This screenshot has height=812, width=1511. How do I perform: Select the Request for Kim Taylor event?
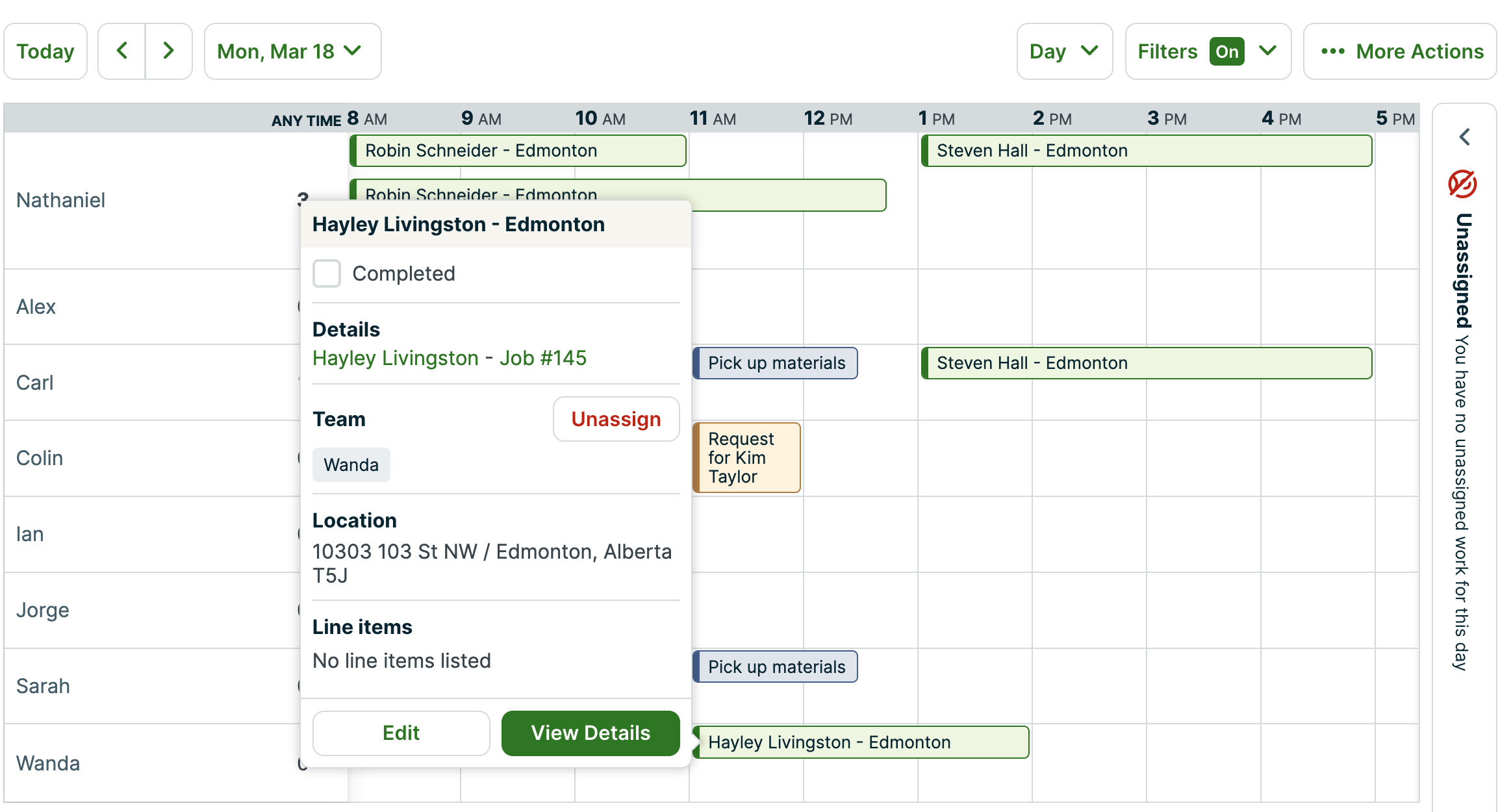pos(746,457)
